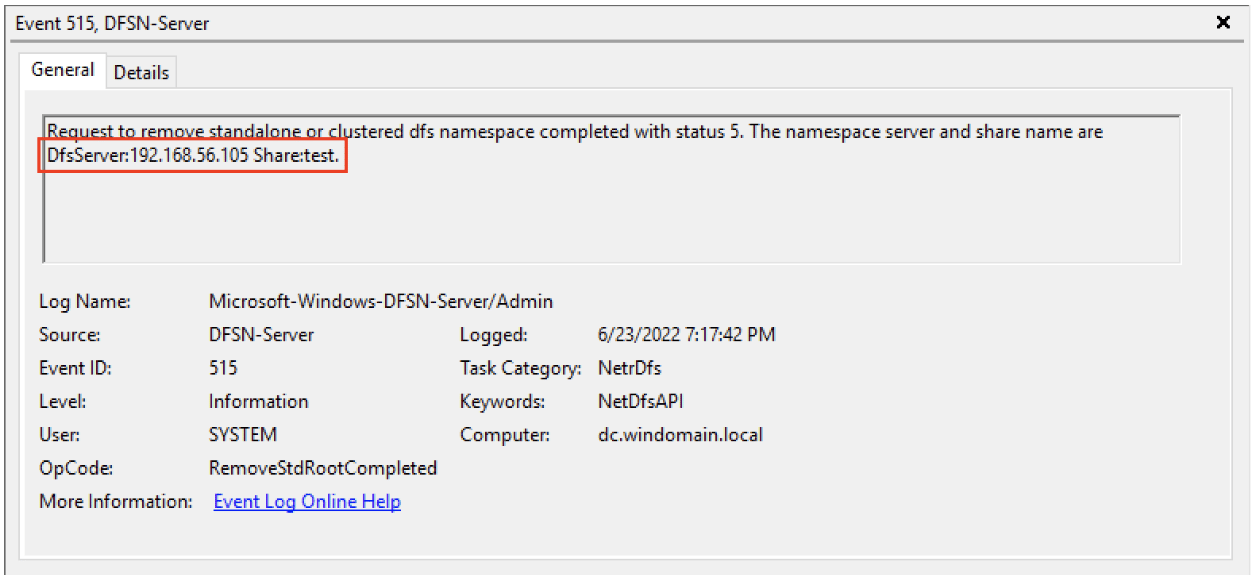Click the Log Name label
This screenshot has width=1256, height=584.
click(85, 301)
